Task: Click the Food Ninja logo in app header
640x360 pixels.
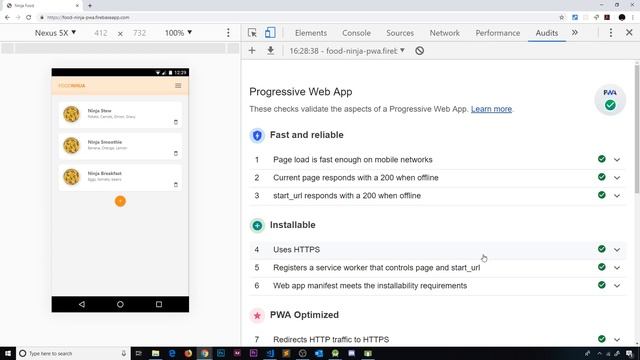Action: 72,86
